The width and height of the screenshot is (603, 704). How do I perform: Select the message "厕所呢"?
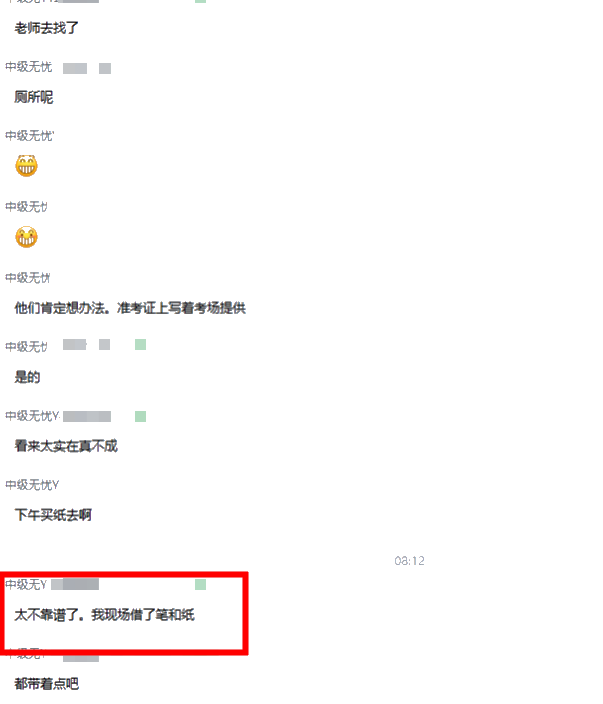(34, 97)
